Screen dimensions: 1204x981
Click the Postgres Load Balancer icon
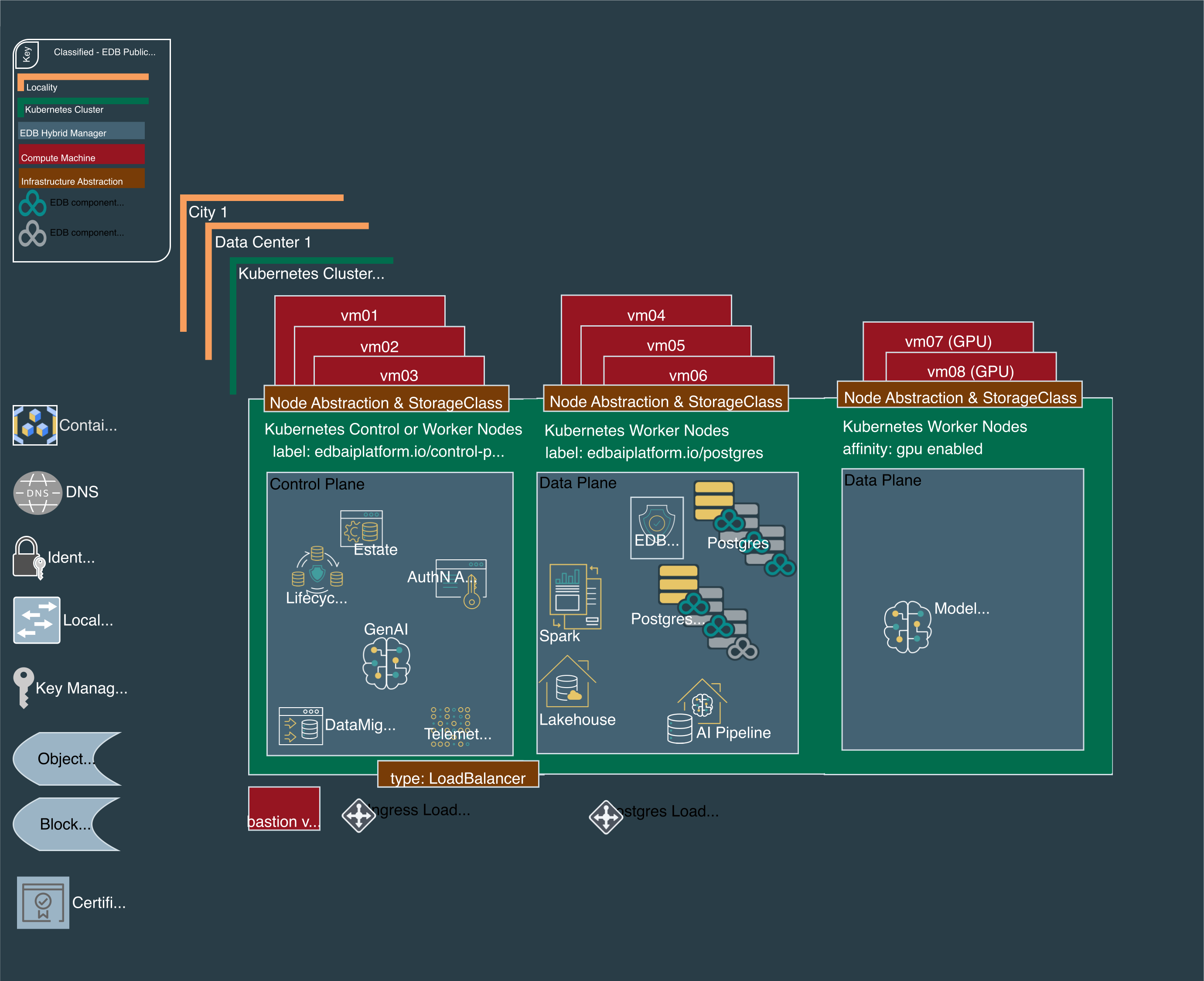tap(605, 817)
